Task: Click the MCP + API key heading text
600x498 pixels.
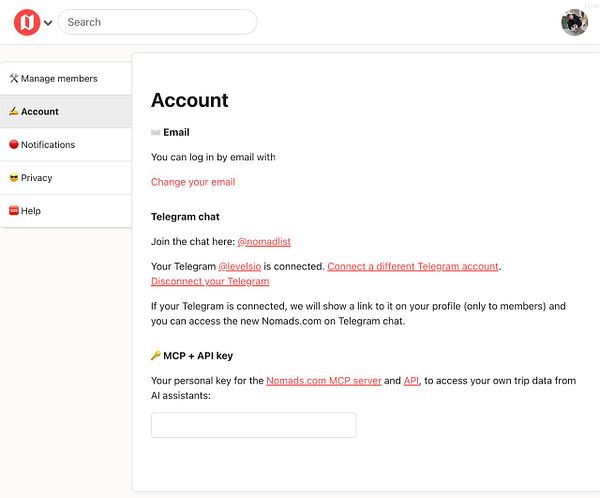Action: [198, 356]
